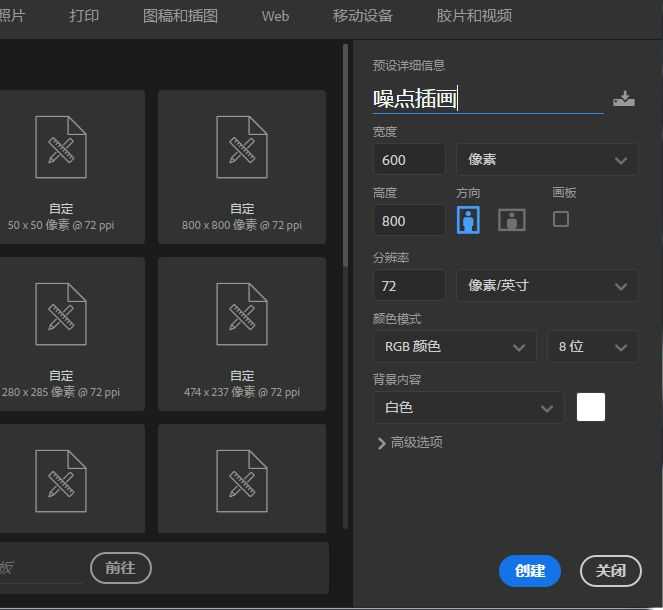This screenshot has width=663, height=610.
Task: Enable the 画板 artboard checkbox
Action: pos(561,219)
